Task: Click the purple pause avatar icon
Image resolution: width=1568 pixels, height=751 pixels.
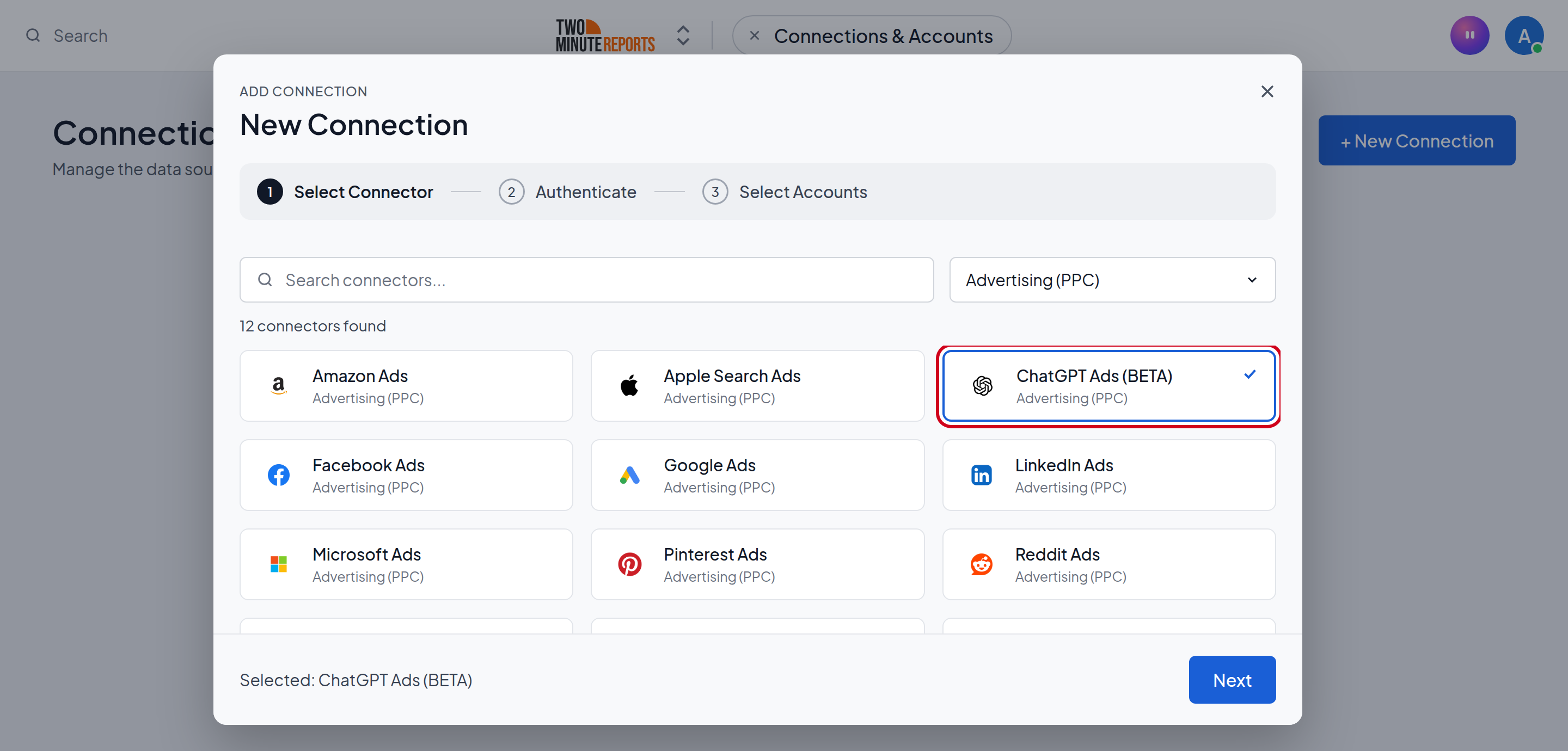Action: click(1469, 35)
